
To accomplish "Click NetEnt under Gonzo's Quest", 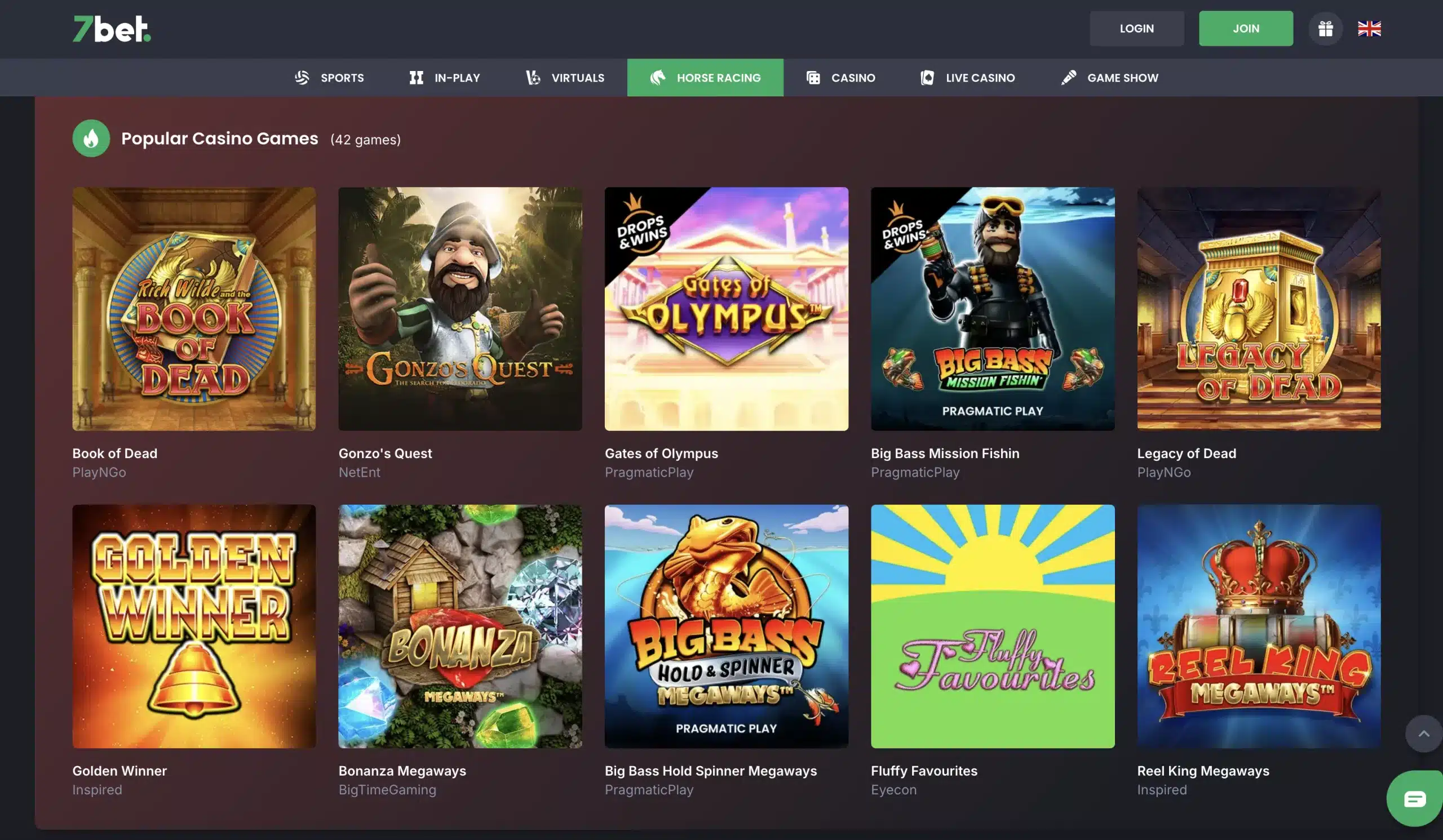I will (359, 472).
